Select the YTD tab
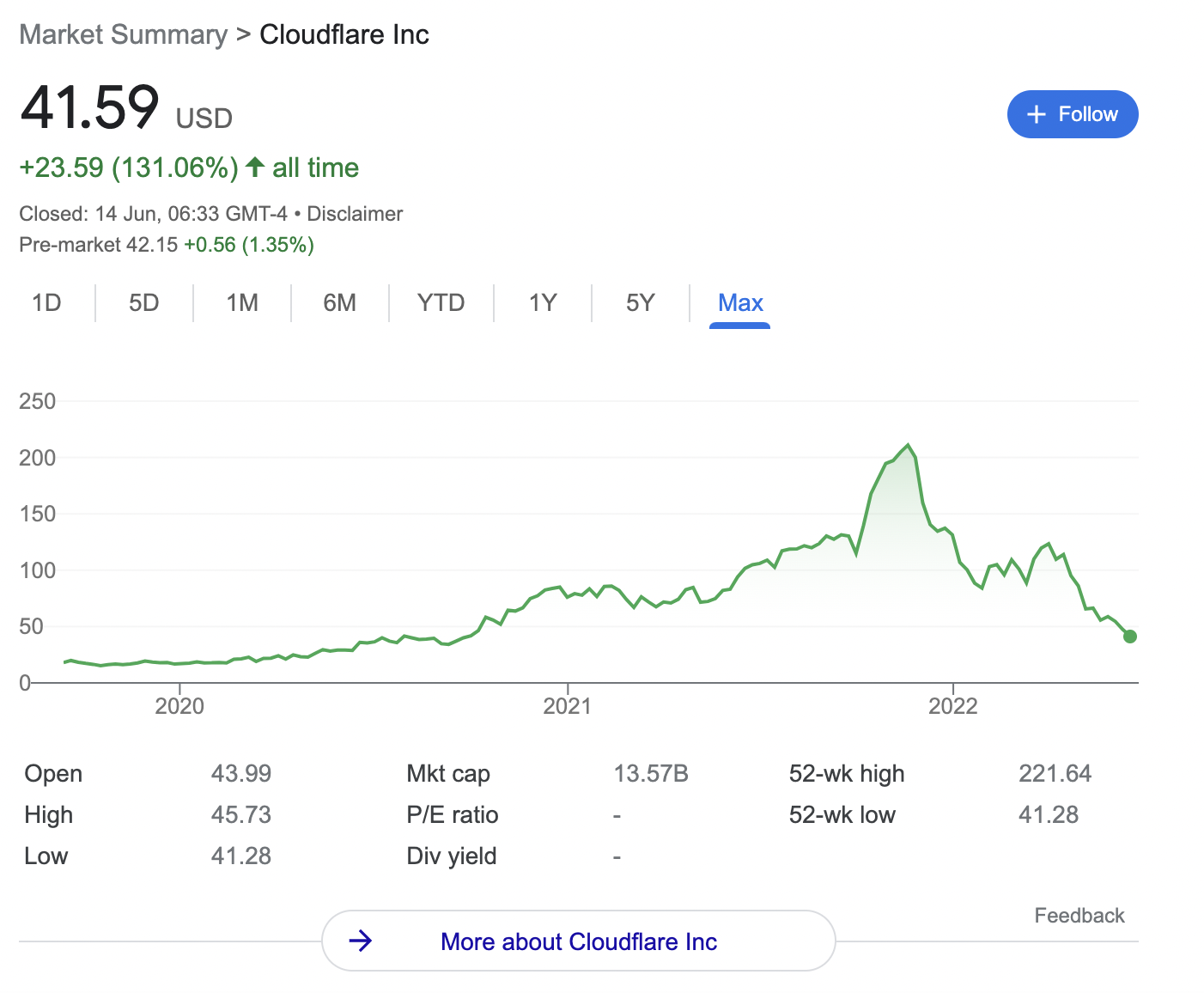 pos(441,302)
